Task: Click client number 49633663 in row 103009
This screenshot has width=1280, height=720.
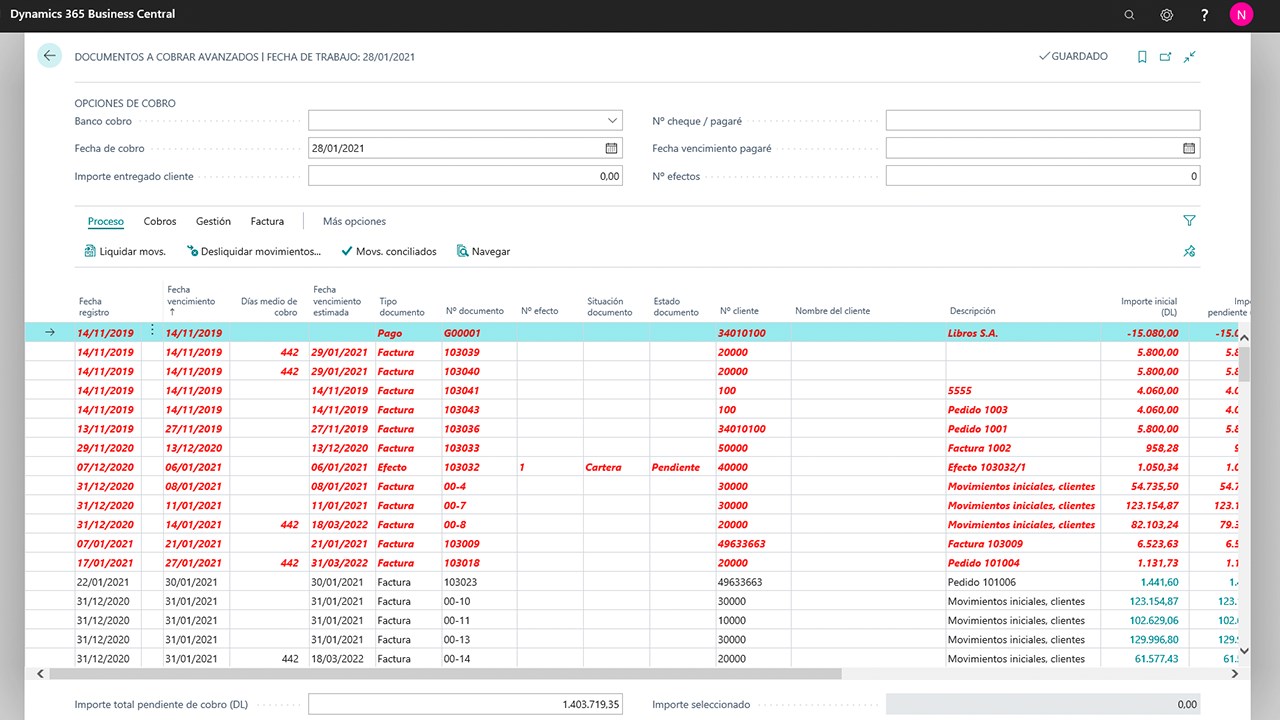Action: click(x=742, y=544)
